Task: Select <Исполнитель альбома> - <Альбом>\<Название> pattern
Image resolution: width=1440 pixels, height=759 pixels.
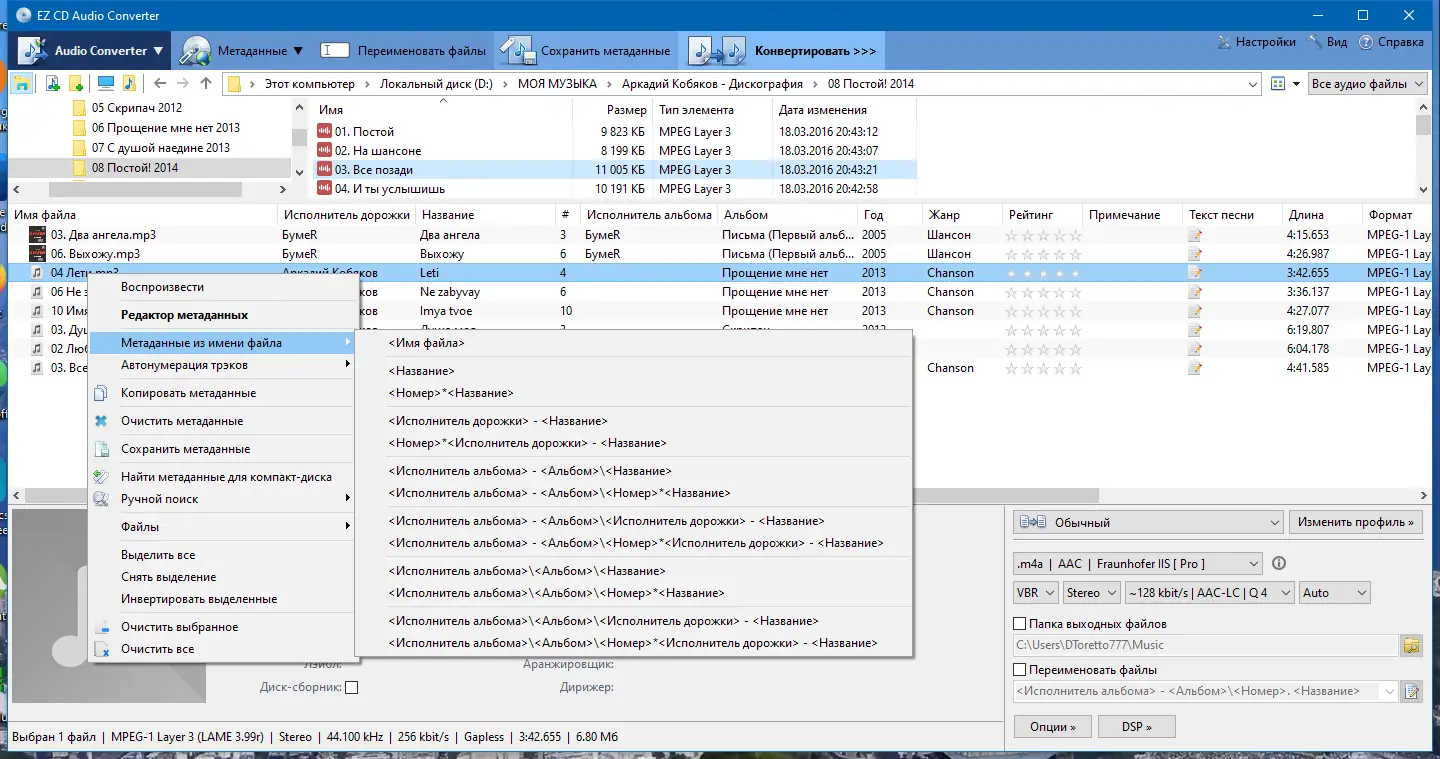Action: click(634, 471)
